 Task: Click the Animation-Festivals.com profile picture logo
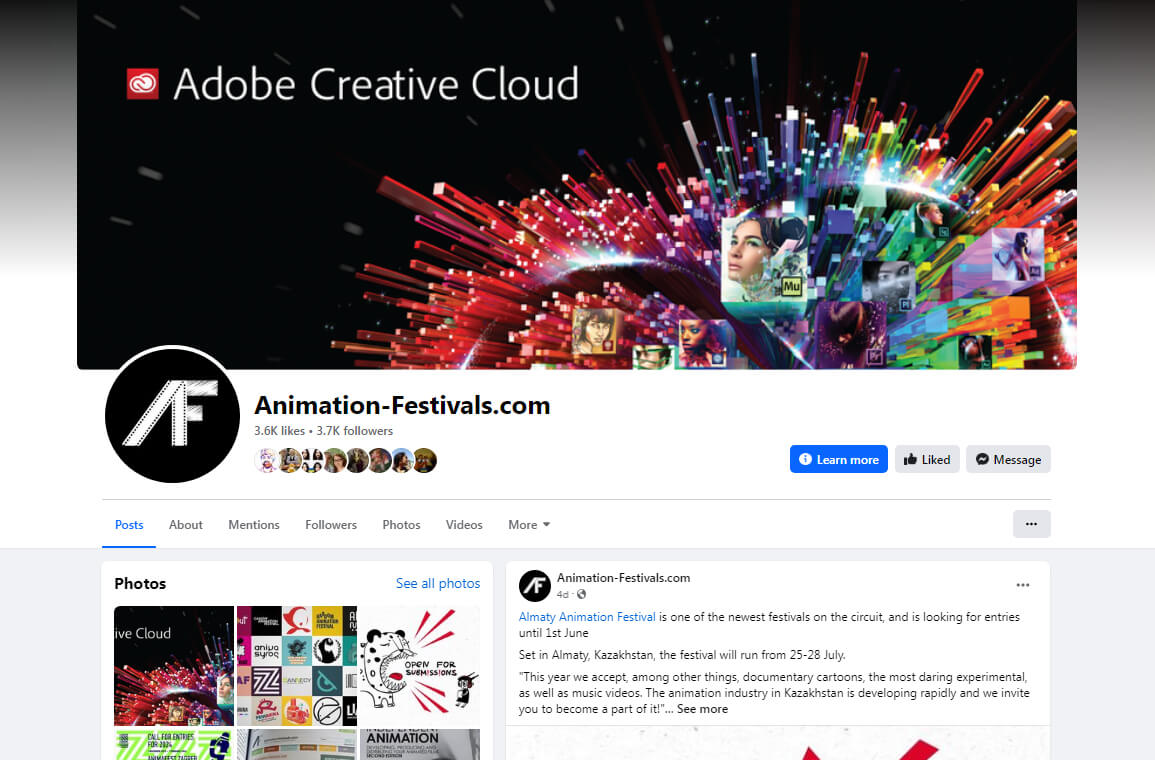(x=172, y=415)
